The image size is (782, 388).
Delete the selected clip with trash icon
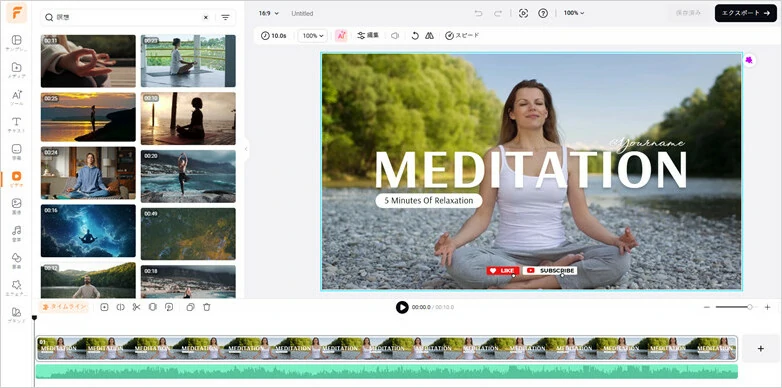(x=206, y=307)
